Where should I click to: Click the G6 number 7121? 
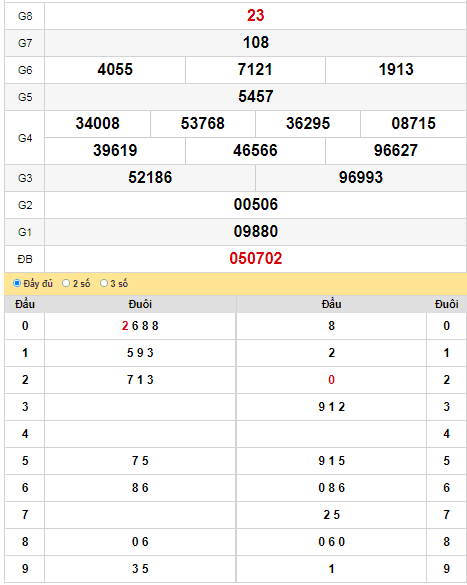click(x=255, y=69)
